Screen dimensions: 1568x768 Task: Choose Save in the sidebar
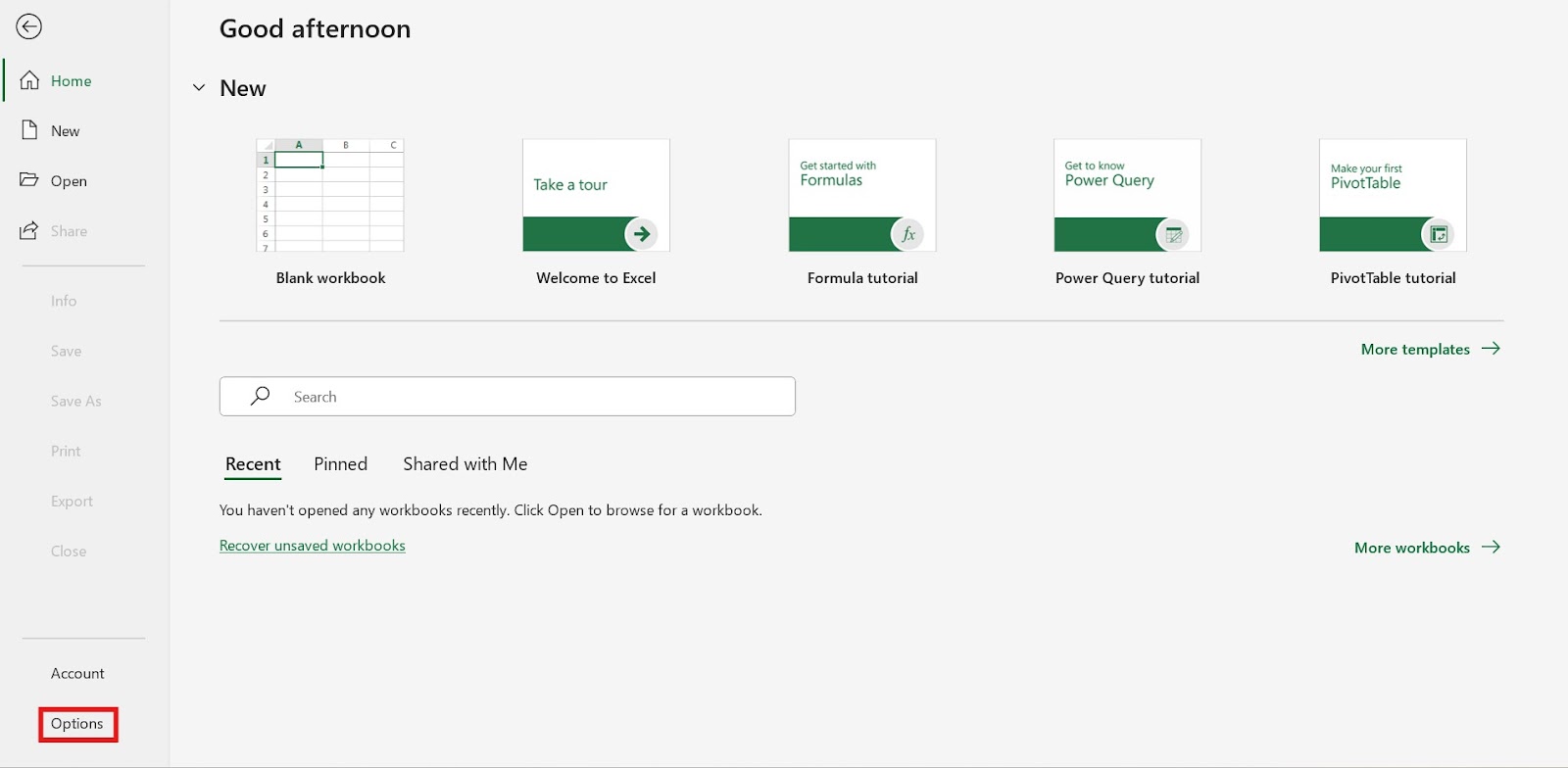click(67, 351)
